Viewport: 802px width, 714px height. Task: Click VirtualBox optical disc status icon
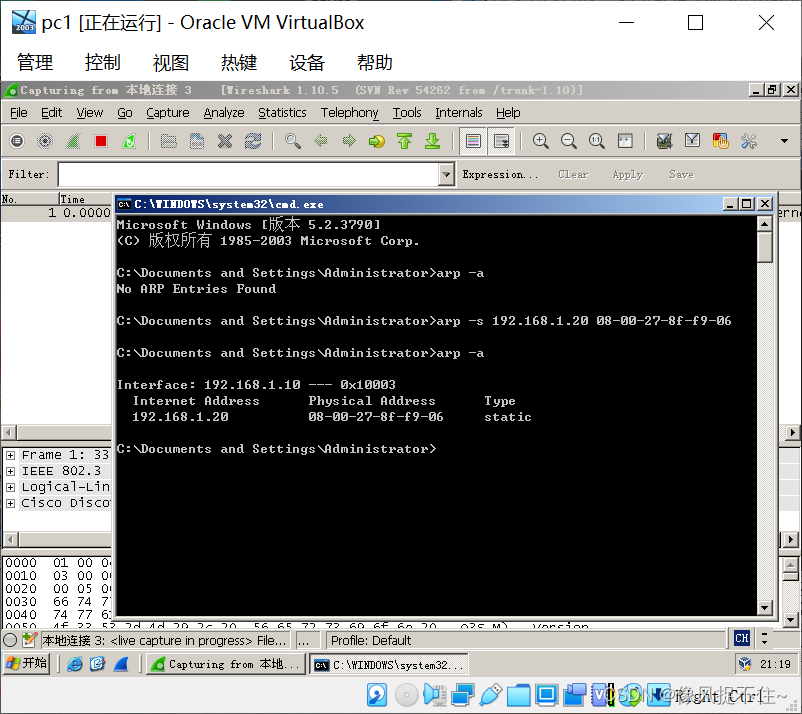[x=407, y=695]
